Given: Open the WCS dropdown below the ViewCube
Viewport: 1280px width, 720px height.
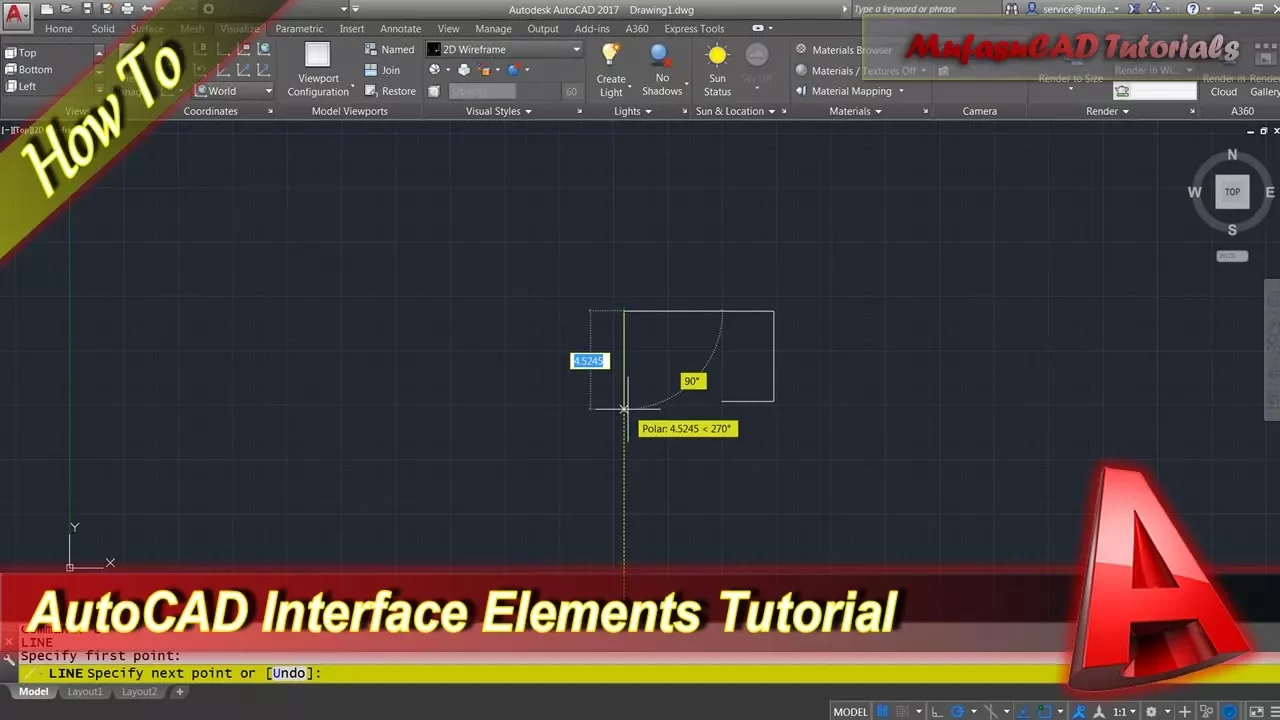Looking at the screenshot, I should pos(1232,256).
